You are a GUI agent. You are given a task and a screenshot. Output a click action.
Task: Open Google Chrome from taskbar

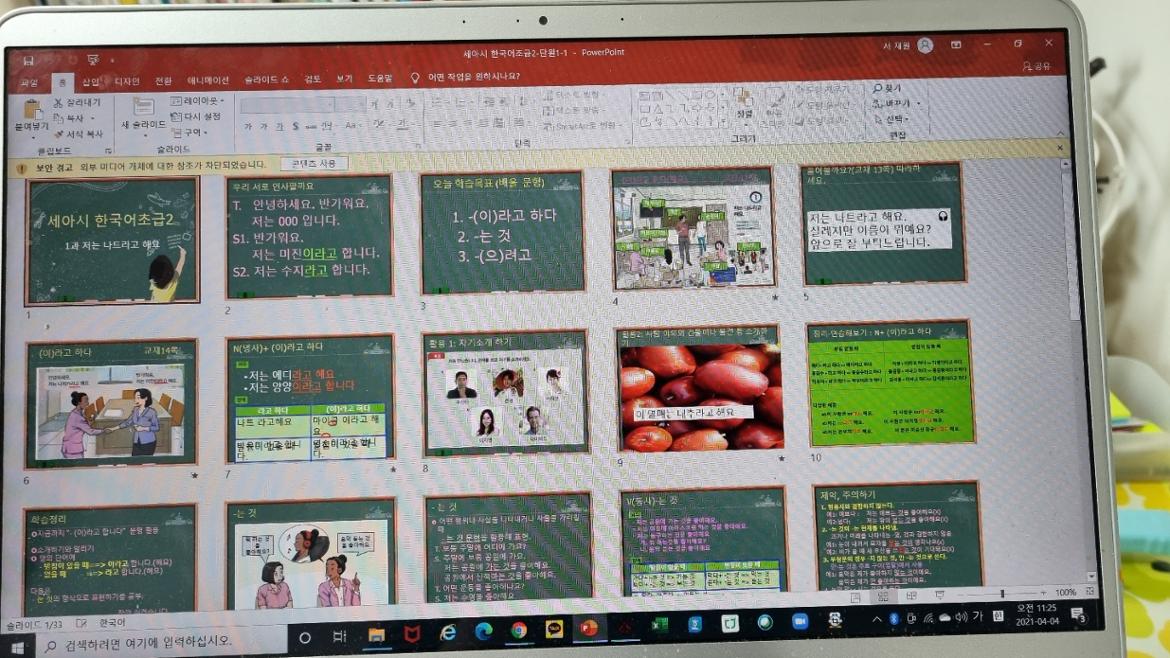519,630
